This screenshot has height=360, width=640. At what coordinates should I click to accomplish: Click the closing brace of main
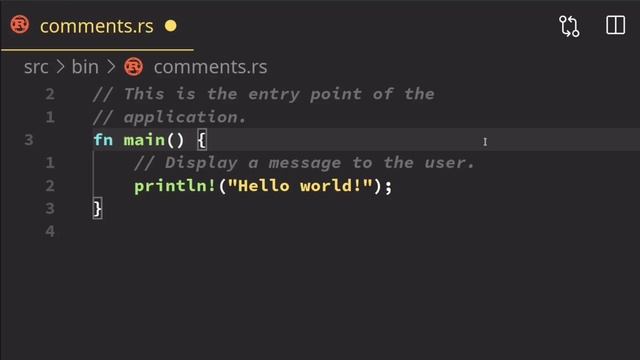coord(98,209)
